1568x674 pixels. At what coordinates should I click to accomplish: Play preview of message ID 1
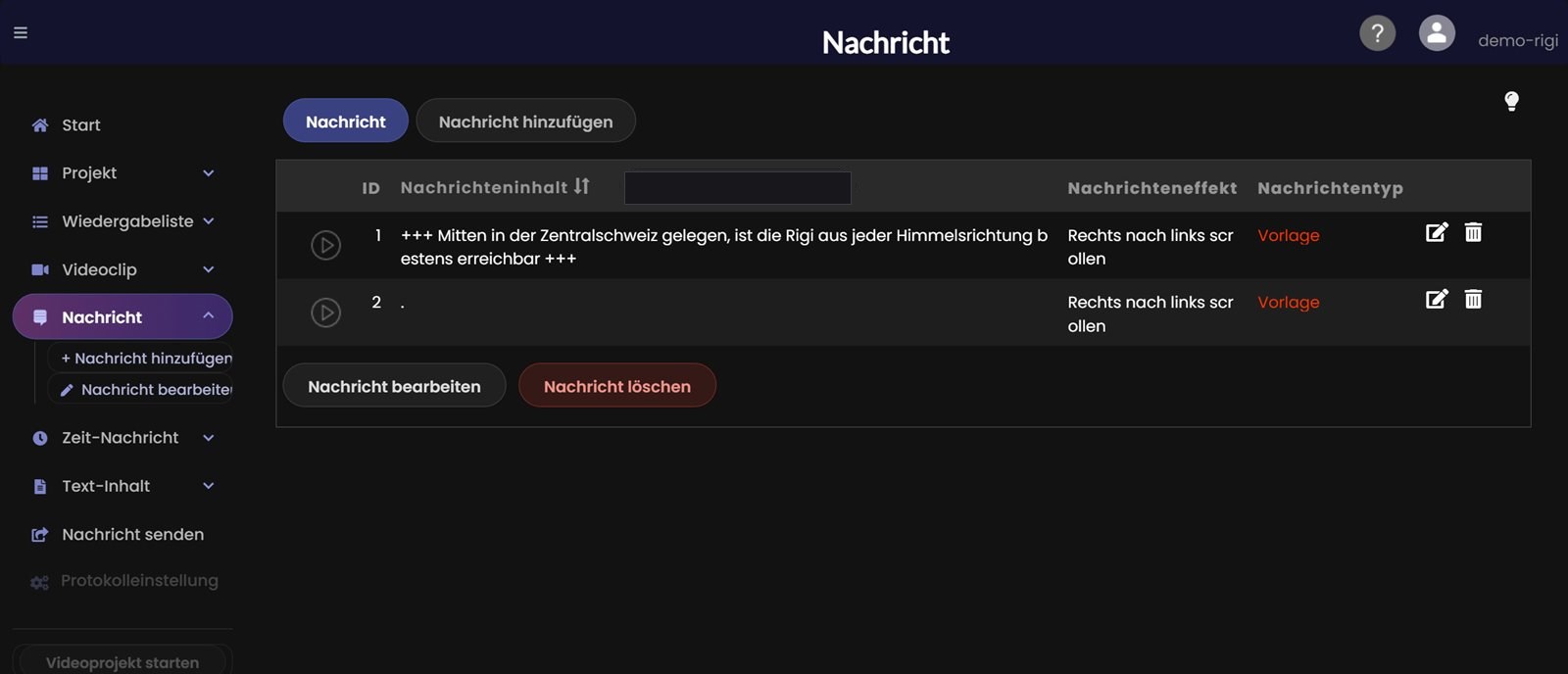pos(325,245)
